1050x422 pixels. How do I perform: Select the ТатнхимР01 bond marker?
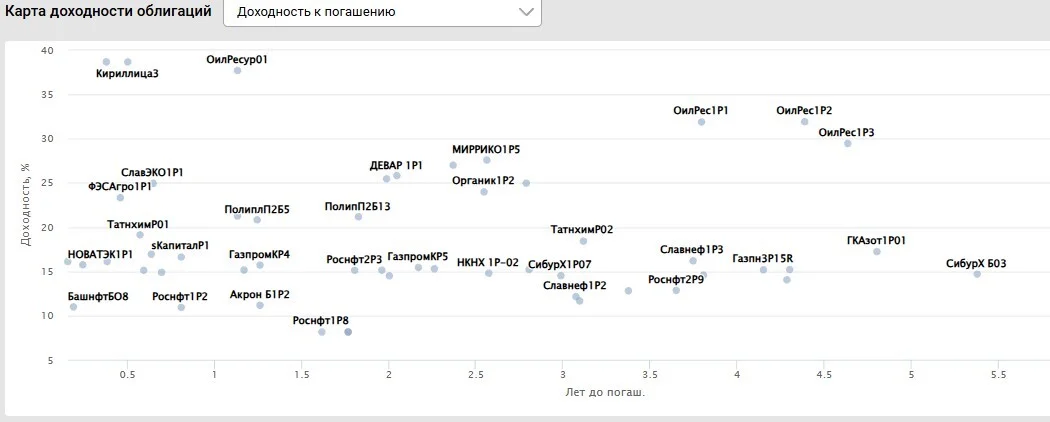pos(140,234)
